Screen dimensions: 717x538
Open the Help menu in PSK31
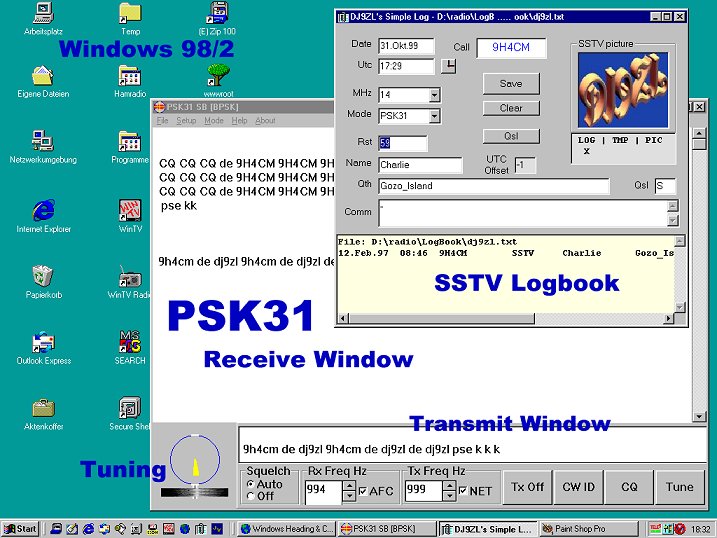click(239, 120)
